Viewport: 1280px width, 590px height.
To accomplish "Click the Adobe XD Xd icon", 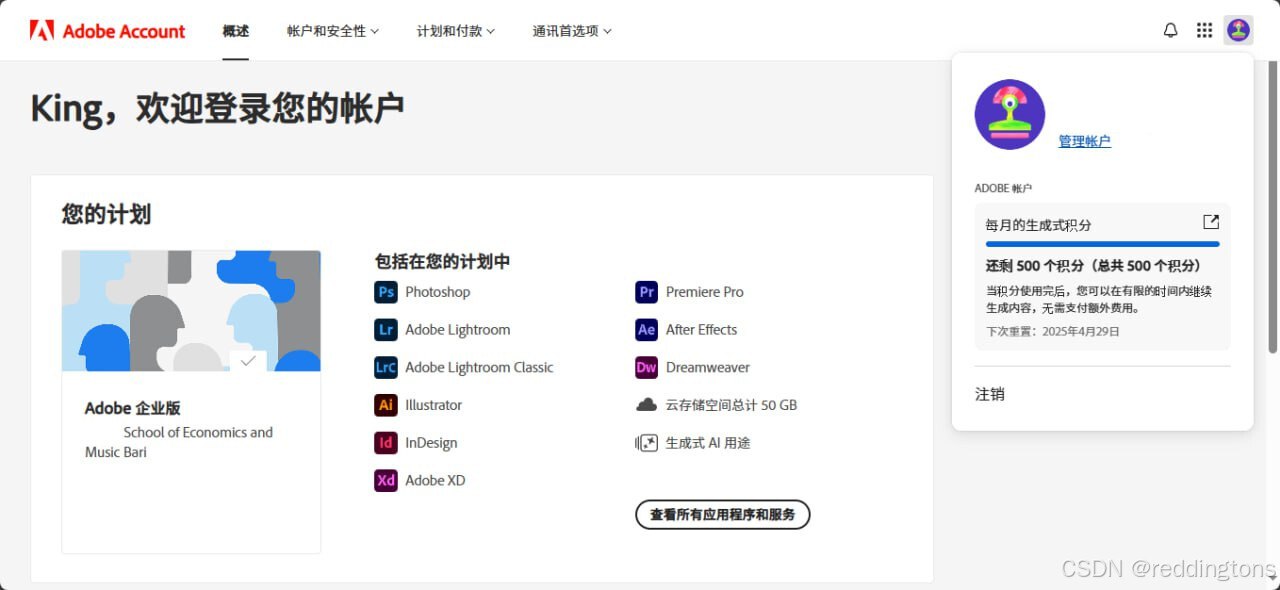I will [x=386, y=480].
